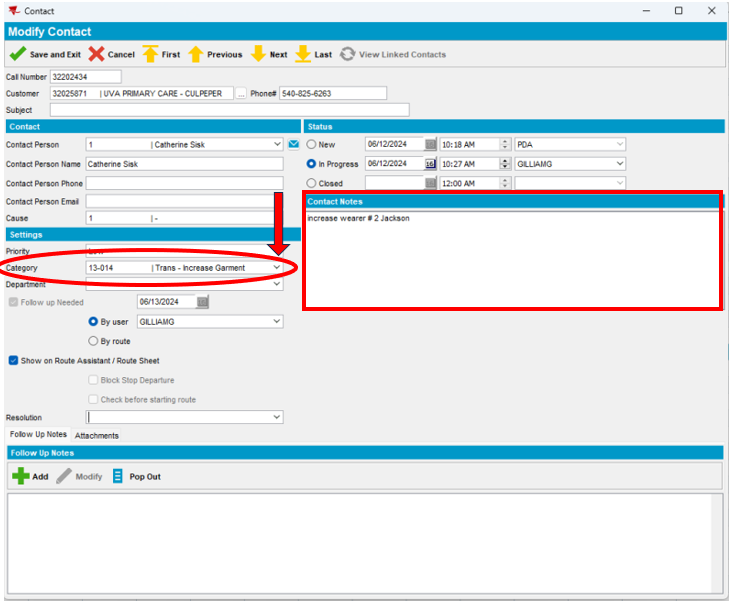This screenshot has height=603, width=729.
Task: Toggle Show on Route Assistant checkbox
Action: tap(13, 361)
